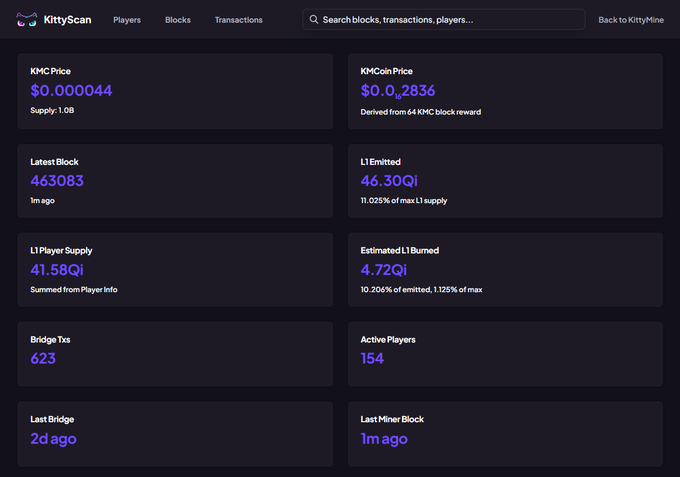Image resolution: width=680 pixels, height=477 pixels.
Task: Click the KMC Price value $0.000044
Action: pyautogui.click(x=71, y=91)
